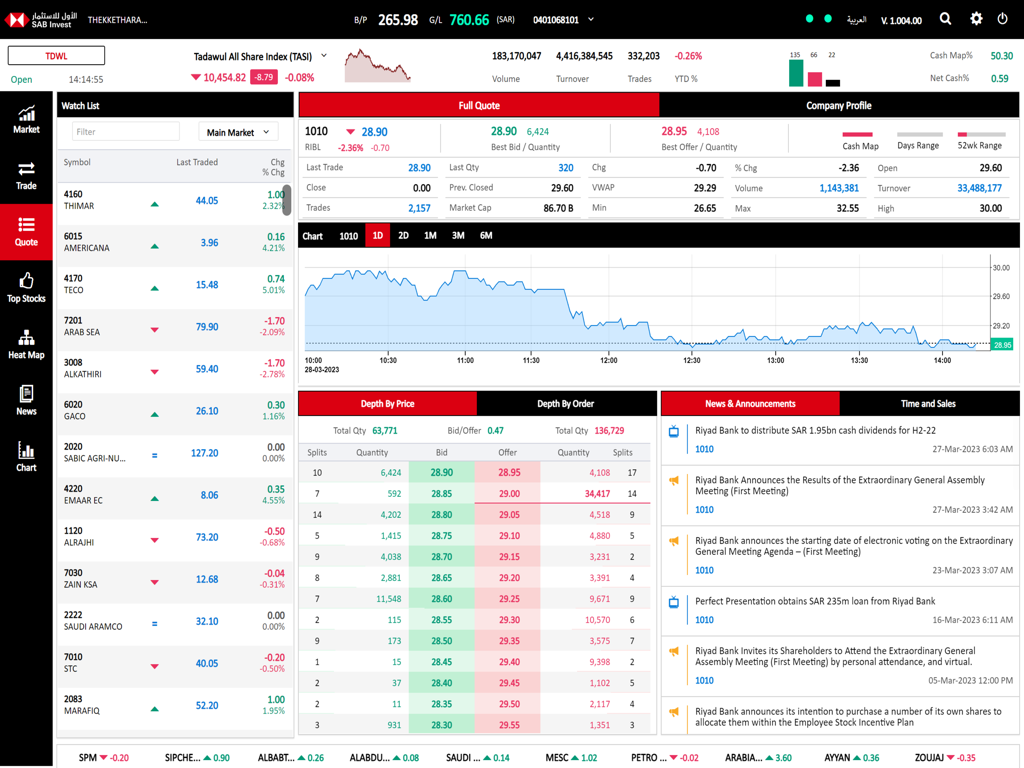This screenshot has height=768, width=1024.
Task: Open the Main Market watchlist dropdown
Action: click(238, 130)
